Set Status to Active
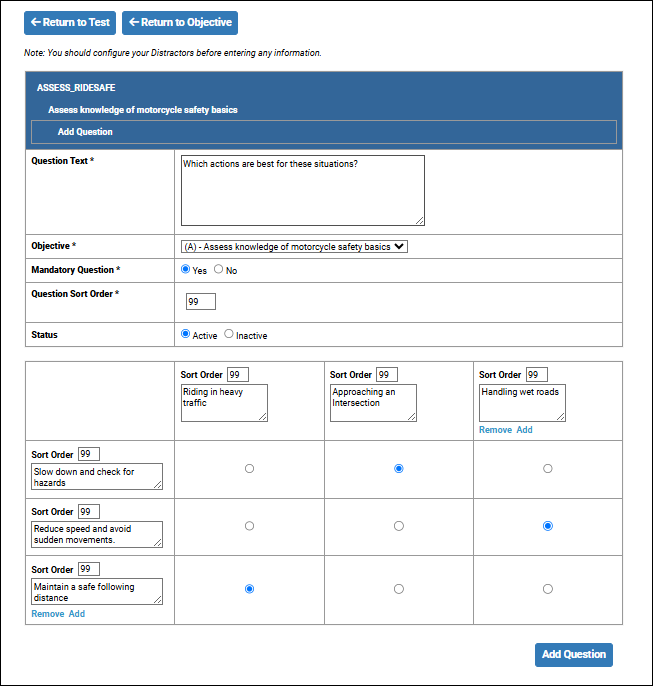Screen dimensions: 653x686 click(x=185, y=335)
